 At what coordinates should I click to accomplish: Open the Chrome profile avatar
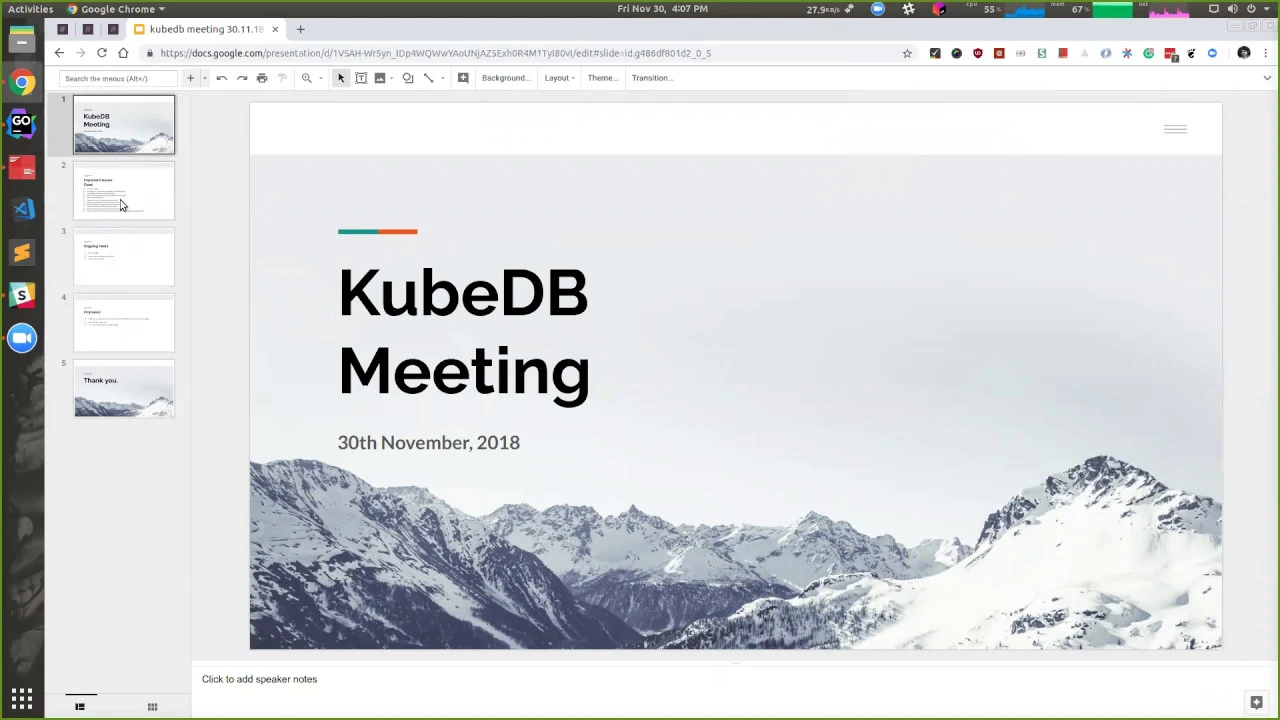pos(1244,53)
